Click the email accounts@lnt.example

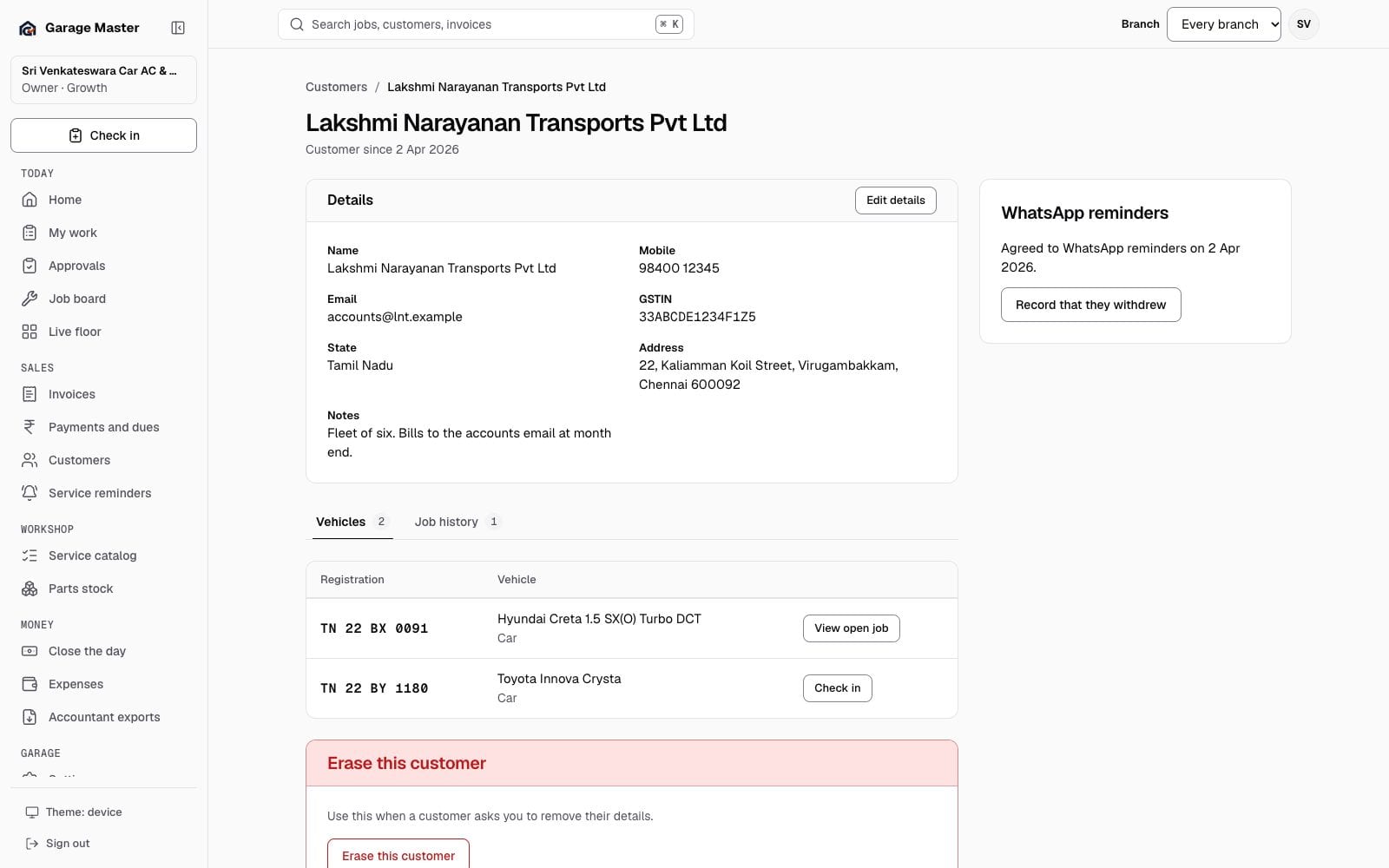tap(394, 317)
